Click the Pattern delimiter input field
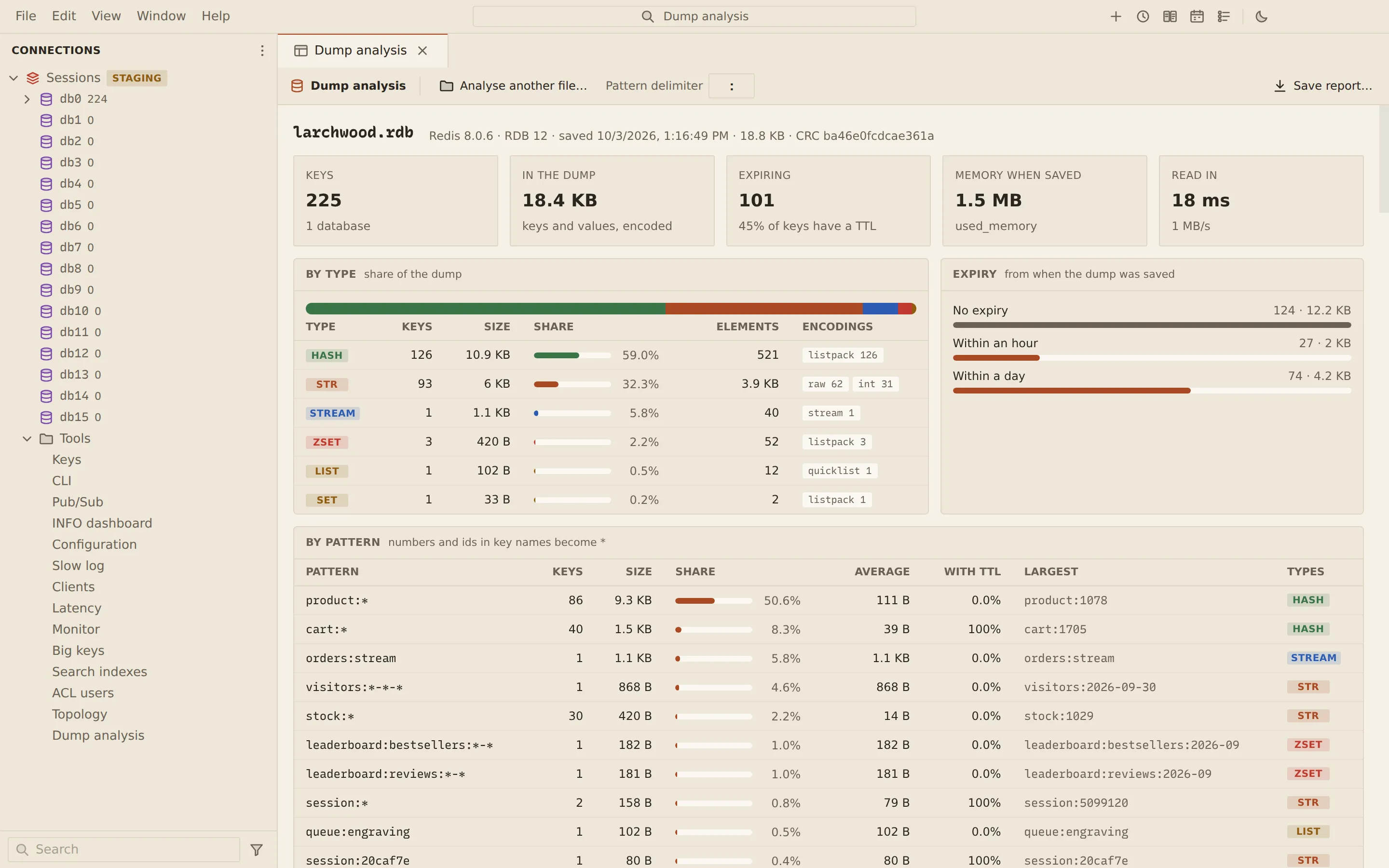1389x868 pixels. [731, 85]
